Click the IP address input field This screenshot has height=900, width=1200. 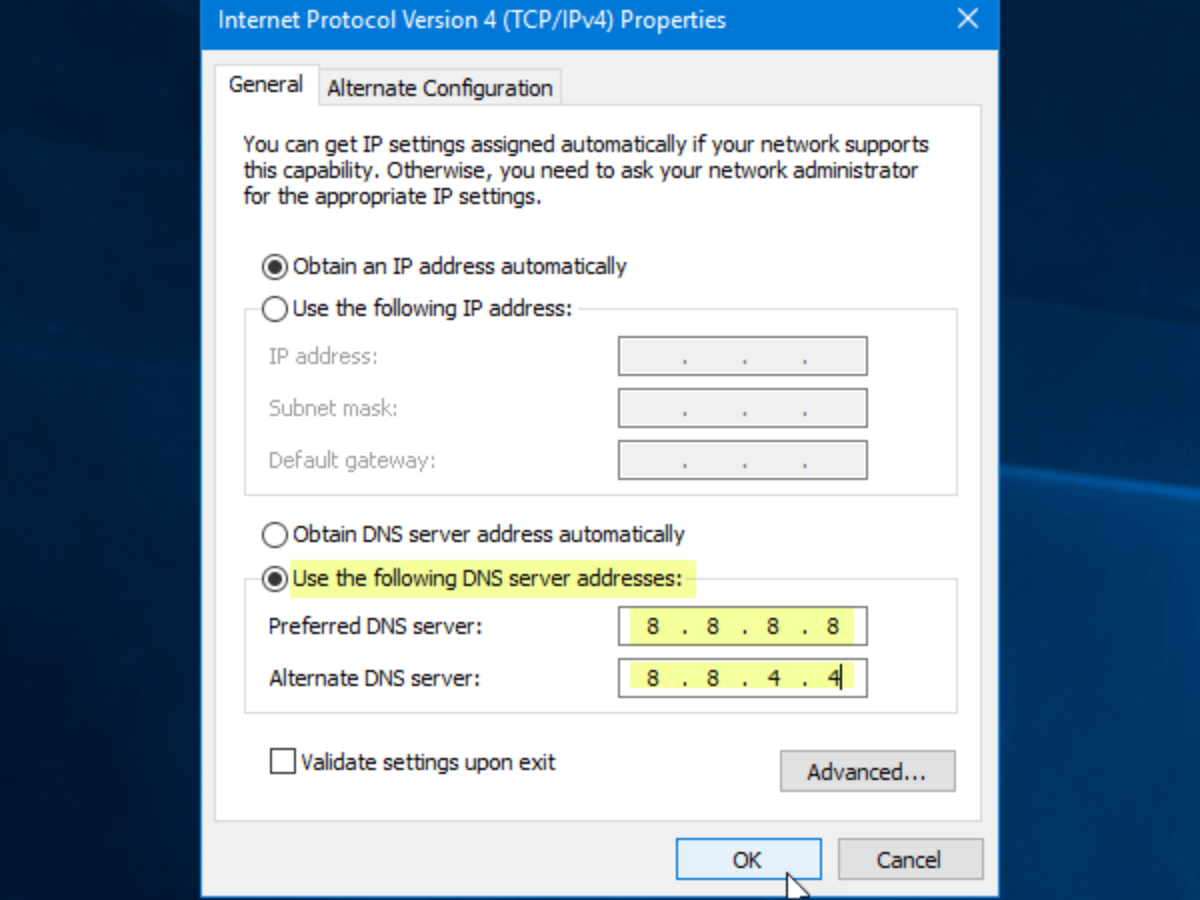[x=742, y=356]
